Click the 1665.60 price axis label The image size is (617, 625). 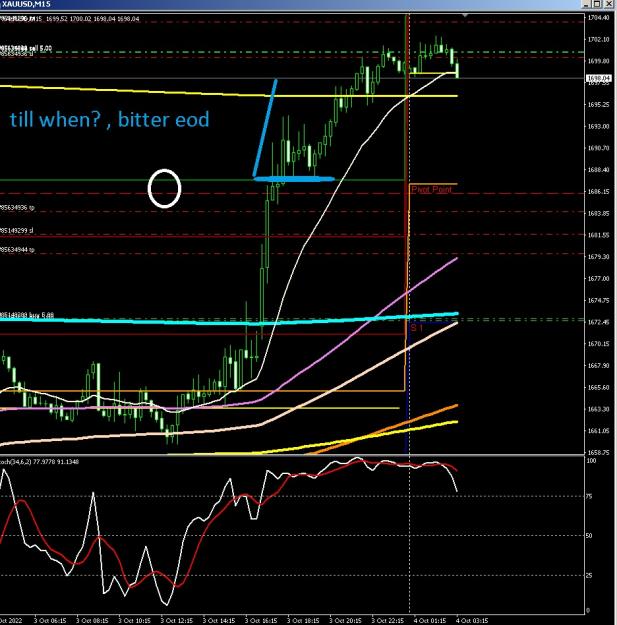coord(598,387)
